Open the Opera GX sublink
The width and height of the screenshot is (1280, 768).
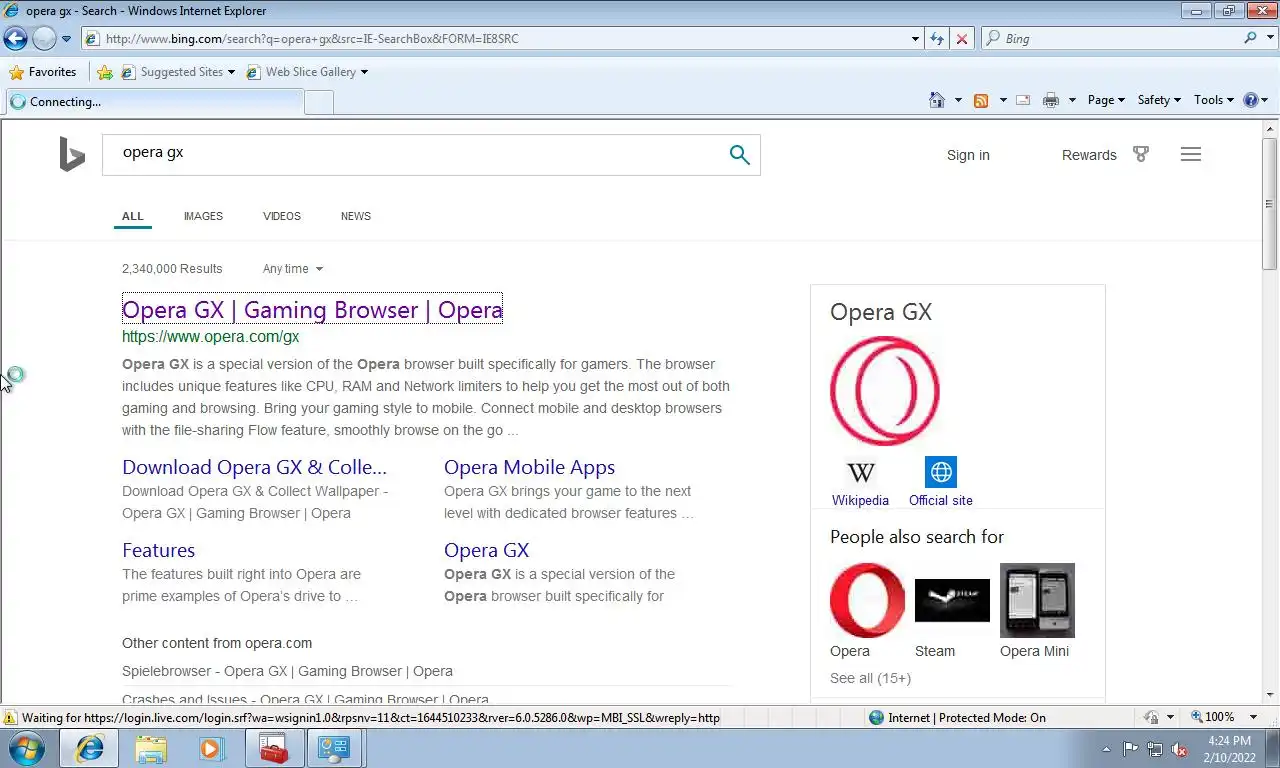486,550
